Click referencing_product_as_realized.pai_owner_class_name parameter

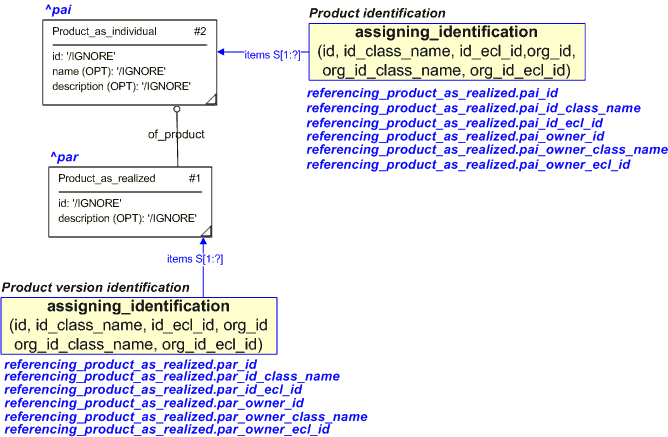487,150
